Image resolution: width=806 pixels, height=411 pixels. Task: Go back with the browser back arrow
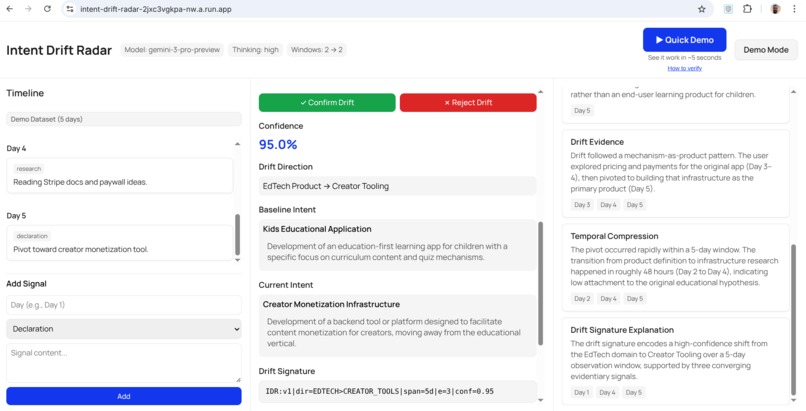pos(10,9)
